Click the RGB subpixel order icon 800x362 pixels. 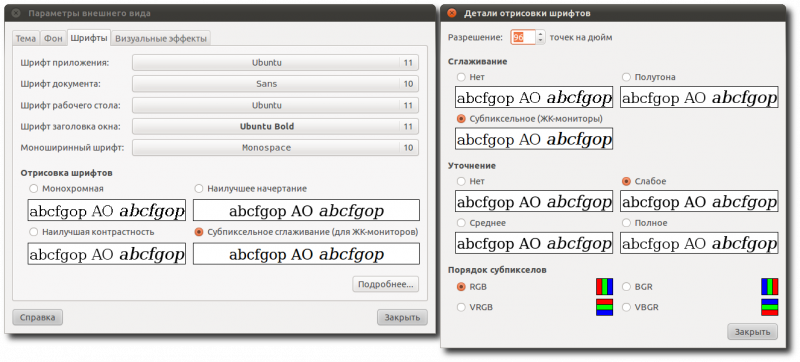[604, 287]
